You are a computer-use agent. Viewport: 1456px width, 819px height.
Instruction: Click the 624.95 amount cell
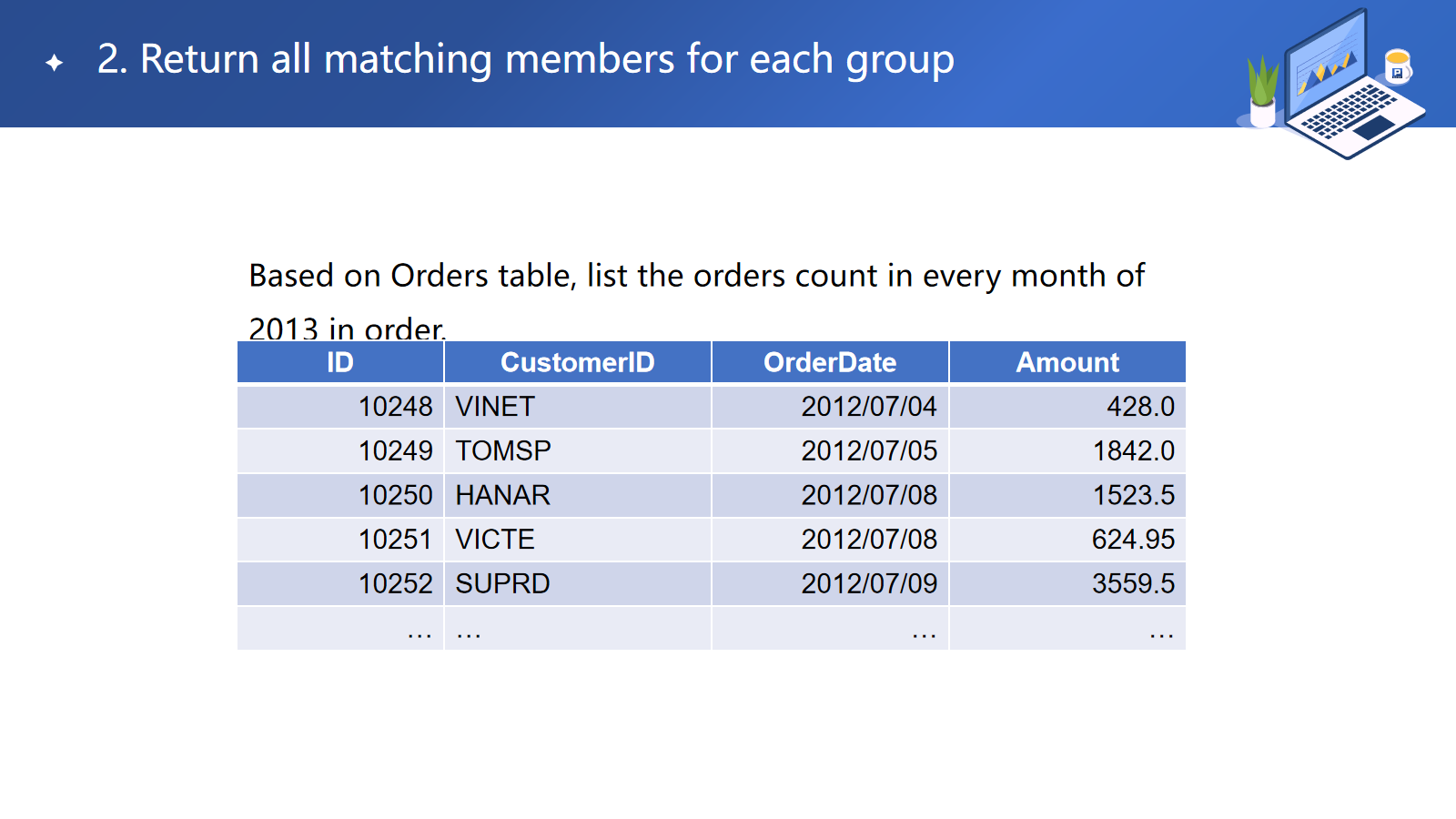click(1133, 540)
